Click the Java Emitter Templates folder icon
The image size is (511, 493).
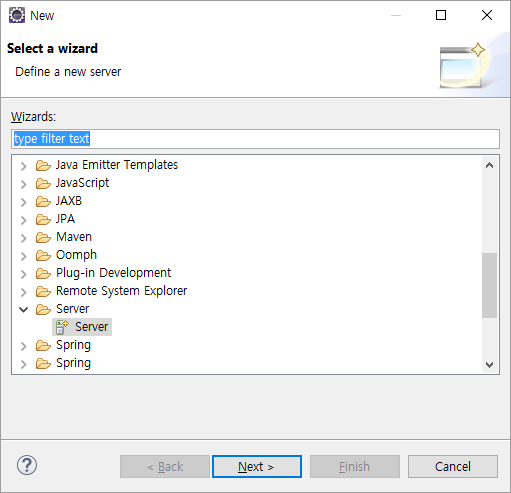coord(43,165)
